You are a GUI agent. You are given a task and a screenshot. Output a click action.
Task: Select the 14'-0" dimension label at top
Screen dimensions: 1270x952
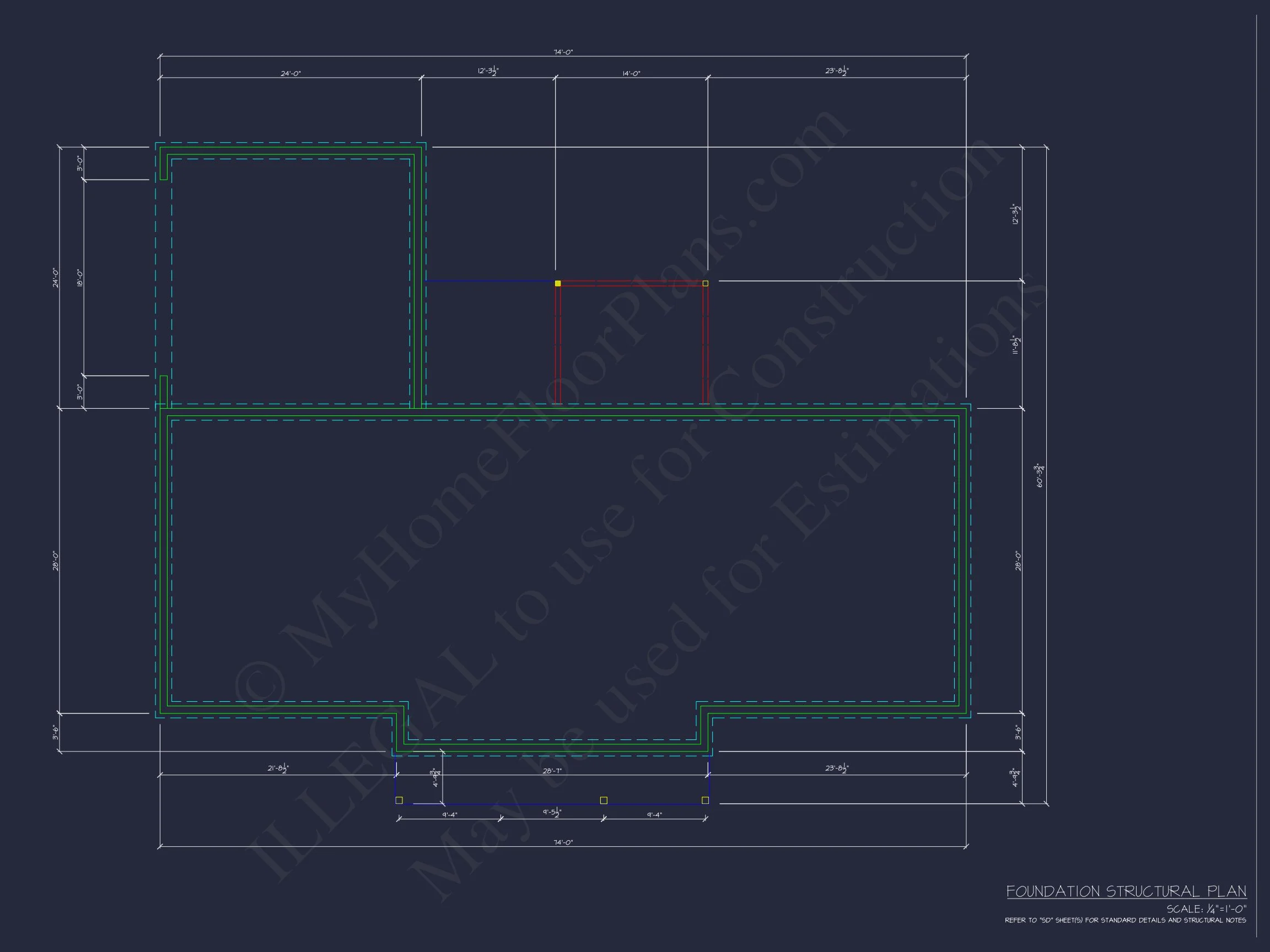tap(631, 73)
